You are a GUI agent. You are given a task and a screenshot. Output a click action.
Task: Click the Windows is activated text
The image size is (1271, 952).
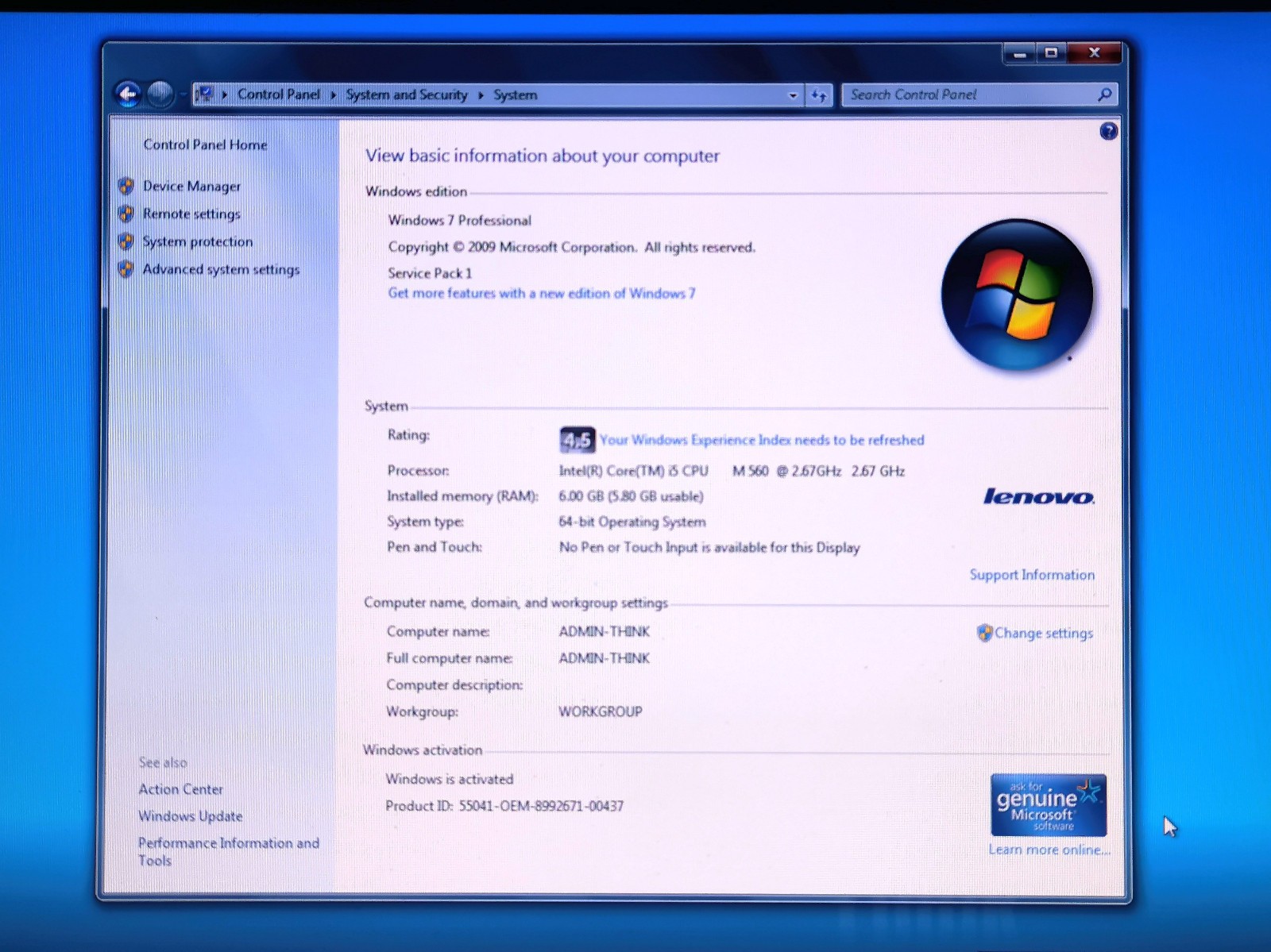tap(450, 779)
